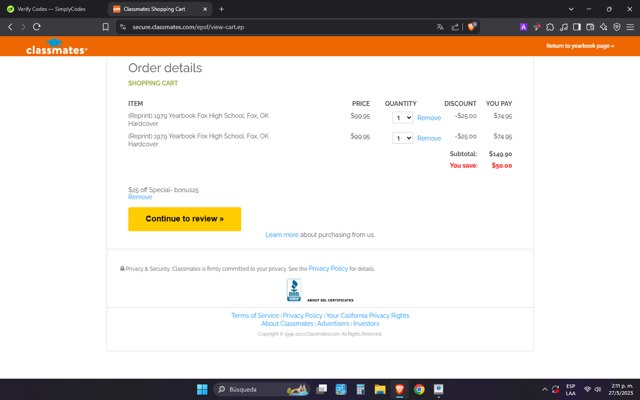Screen dimensions: 640x400
Task: Open File Explorer from the taskbar
Action: tap(380, 389)
